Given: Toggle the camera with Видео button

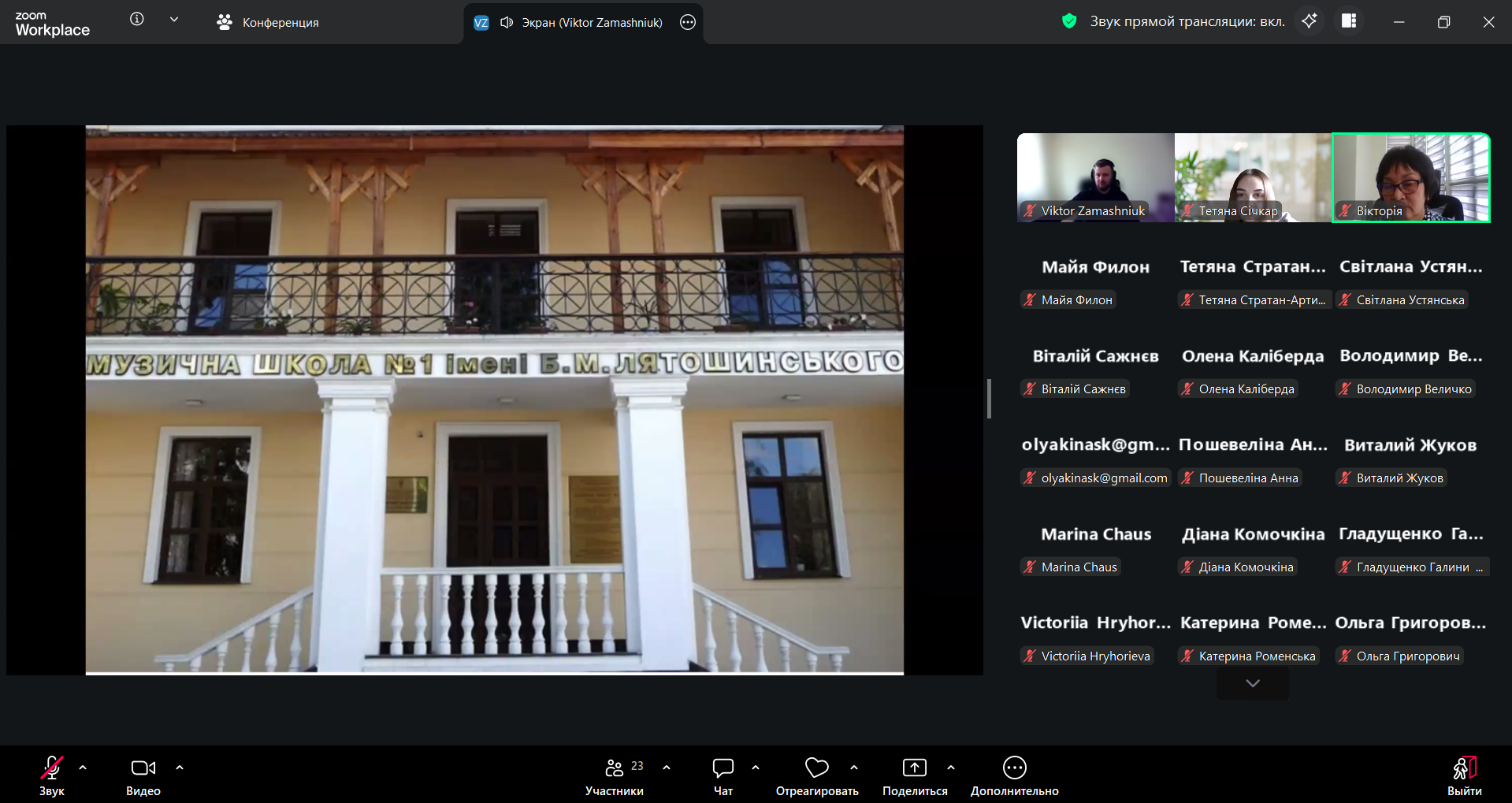Looking at the screenshot, I should point(143,775).
